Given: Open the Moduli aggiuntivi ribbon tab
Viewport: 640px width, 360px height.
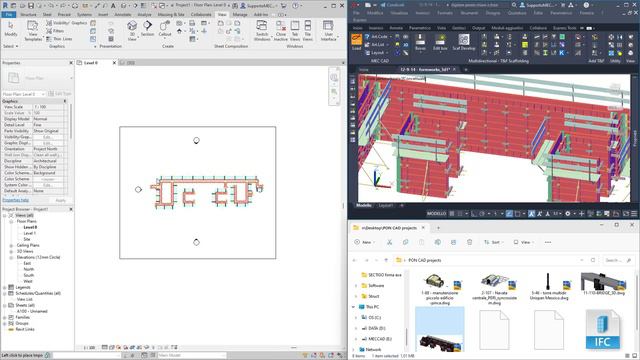Looking at the screenshot, I should [507, 28].
